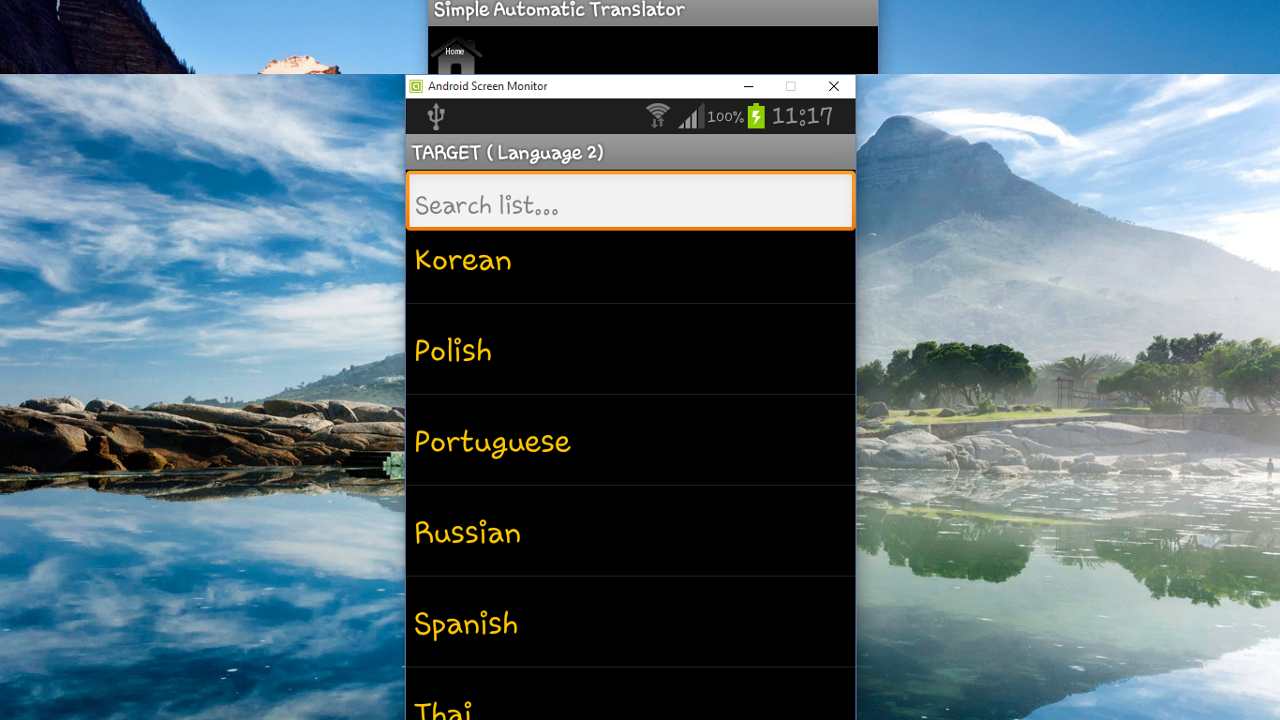Select Polish from the language list

(x=631, y=349)
